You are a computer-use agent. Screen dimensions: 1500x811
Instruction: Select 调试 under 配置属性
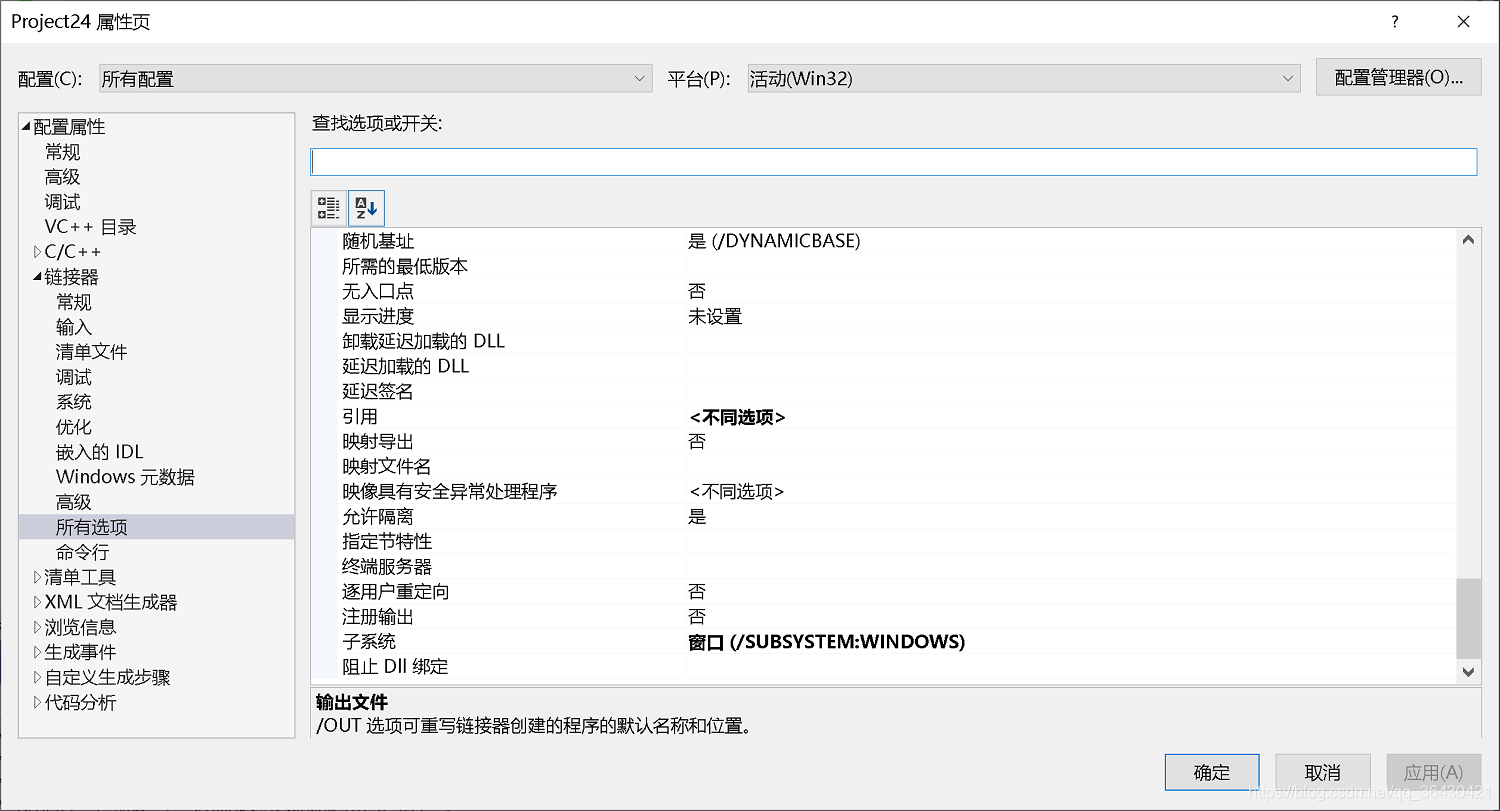[x=62, y=202]
